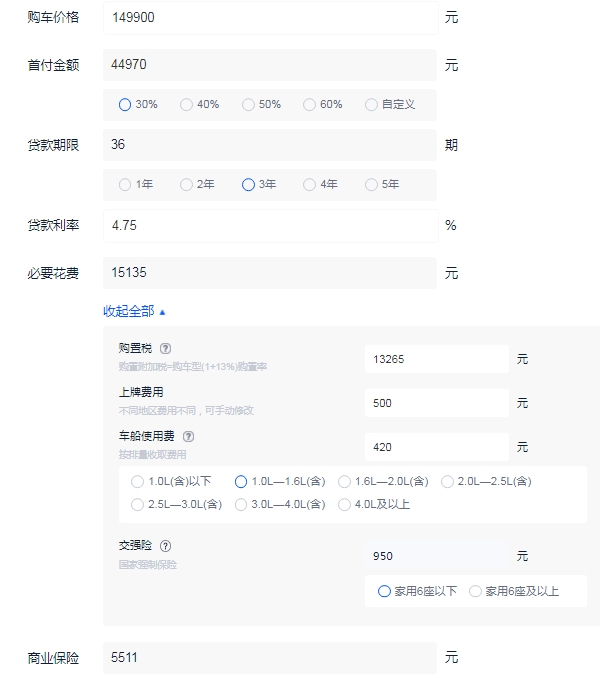Click help icon beside 车船使用费
The width and height of the screenshot is (600, 675).
[x=188, y=436]
